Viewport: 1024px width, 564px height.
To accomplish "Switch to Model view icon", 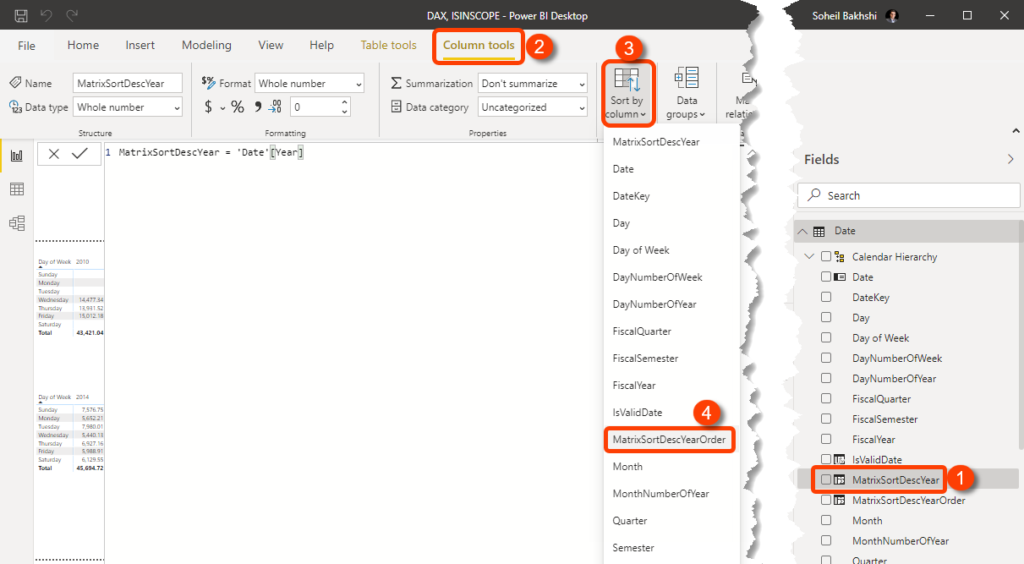I will click(17, 223).
